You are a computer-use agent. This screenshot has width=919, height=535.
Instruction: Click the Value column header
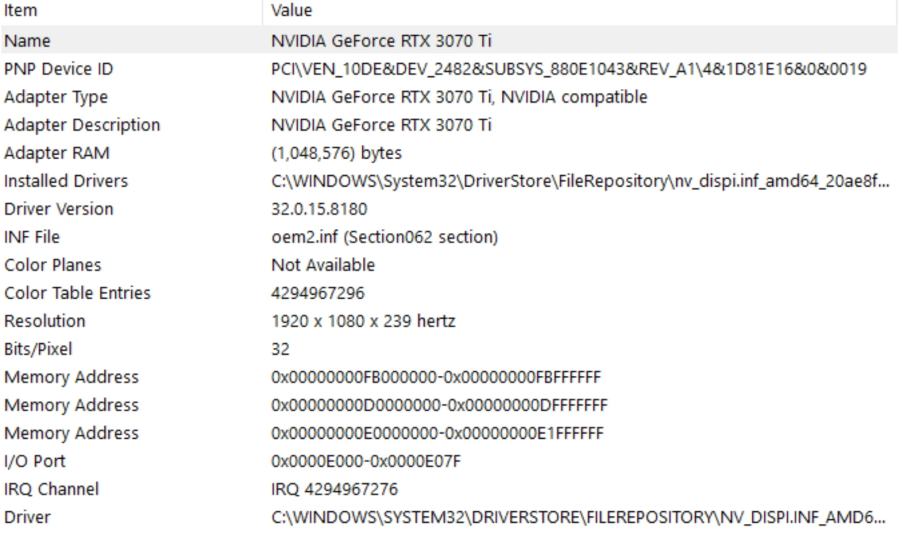291,11
